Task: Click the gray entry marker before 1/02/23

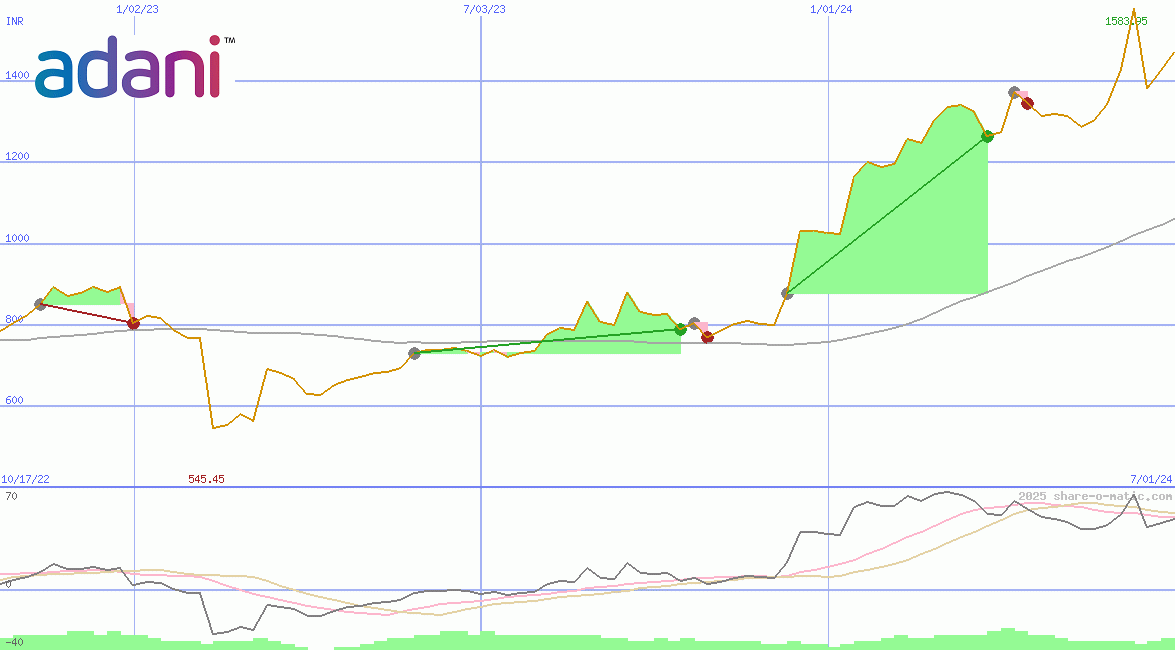Action: pyautogui.click(x=40, y=304)
